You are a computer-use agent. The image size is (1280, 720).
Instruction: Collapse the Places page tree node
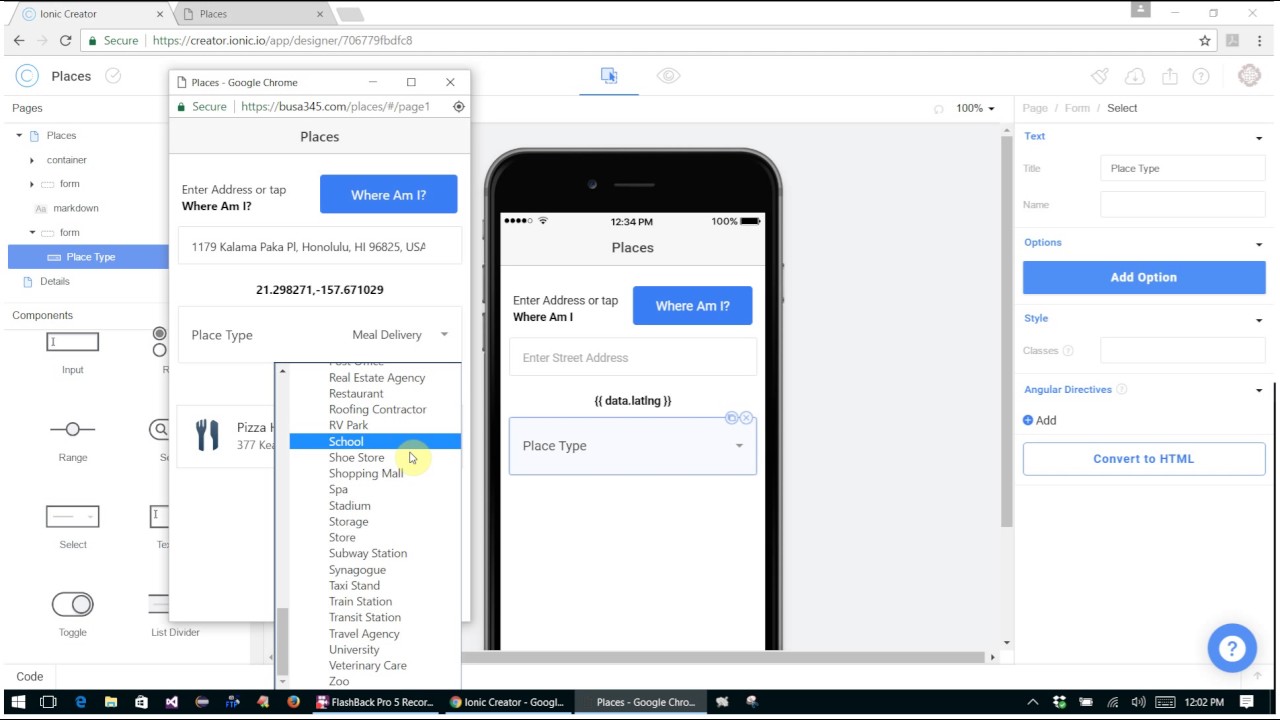click(x=19, y=136)
